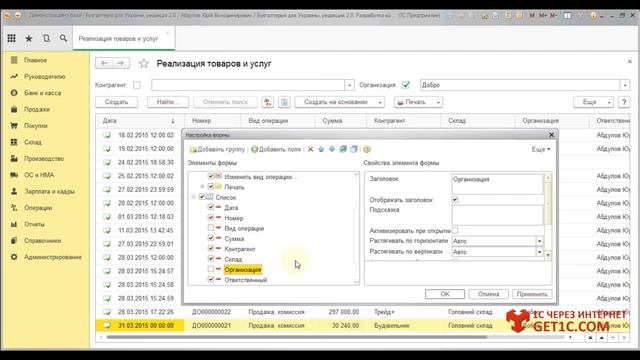This screenshot has width=640, height=360.
Task: Click the round orange icon in settings toolbar
Action: pyautogui.click(x=367, y=149)
